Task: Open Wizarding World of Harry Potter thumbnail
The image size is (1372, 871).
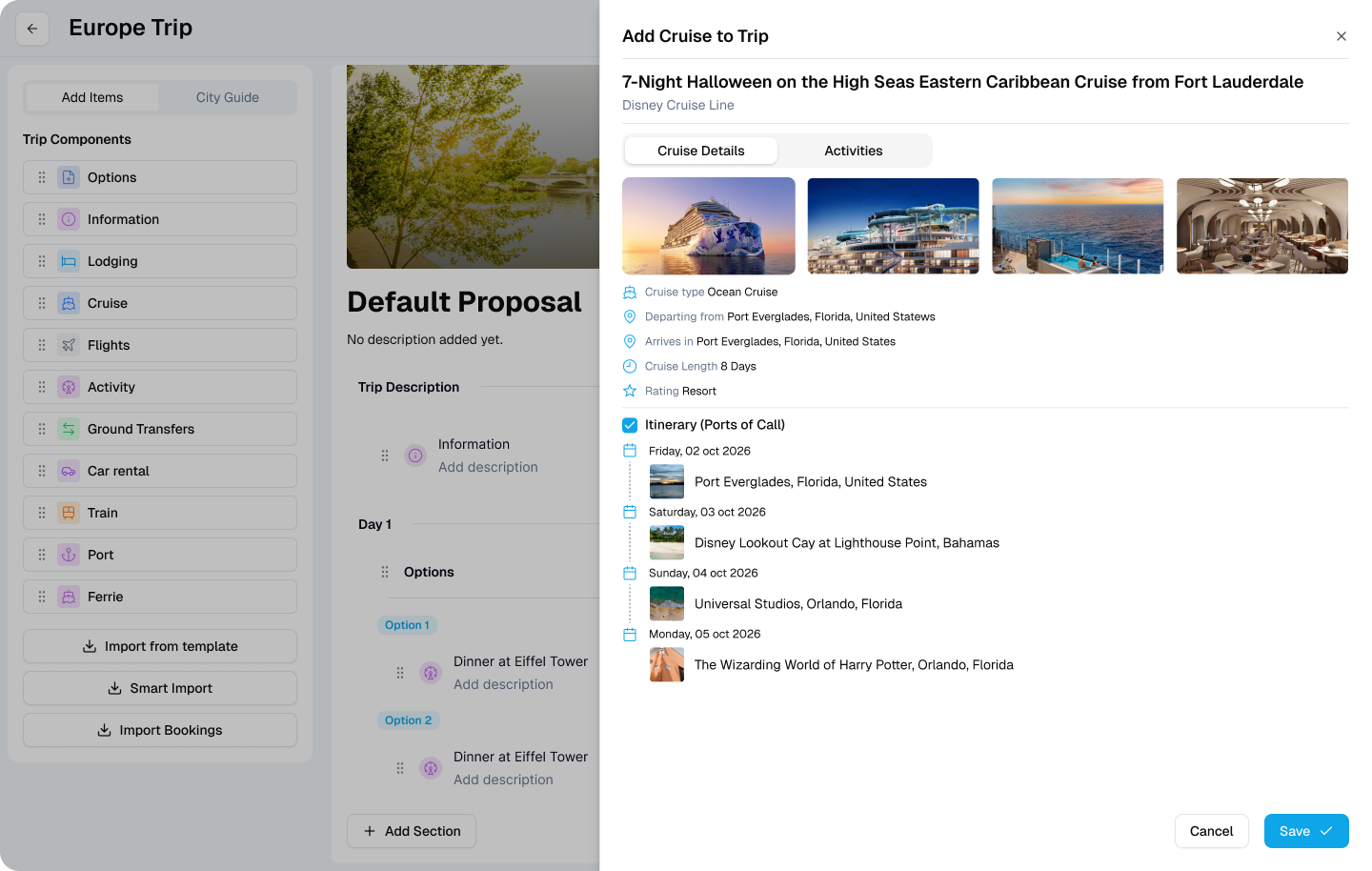Action: 667,664
